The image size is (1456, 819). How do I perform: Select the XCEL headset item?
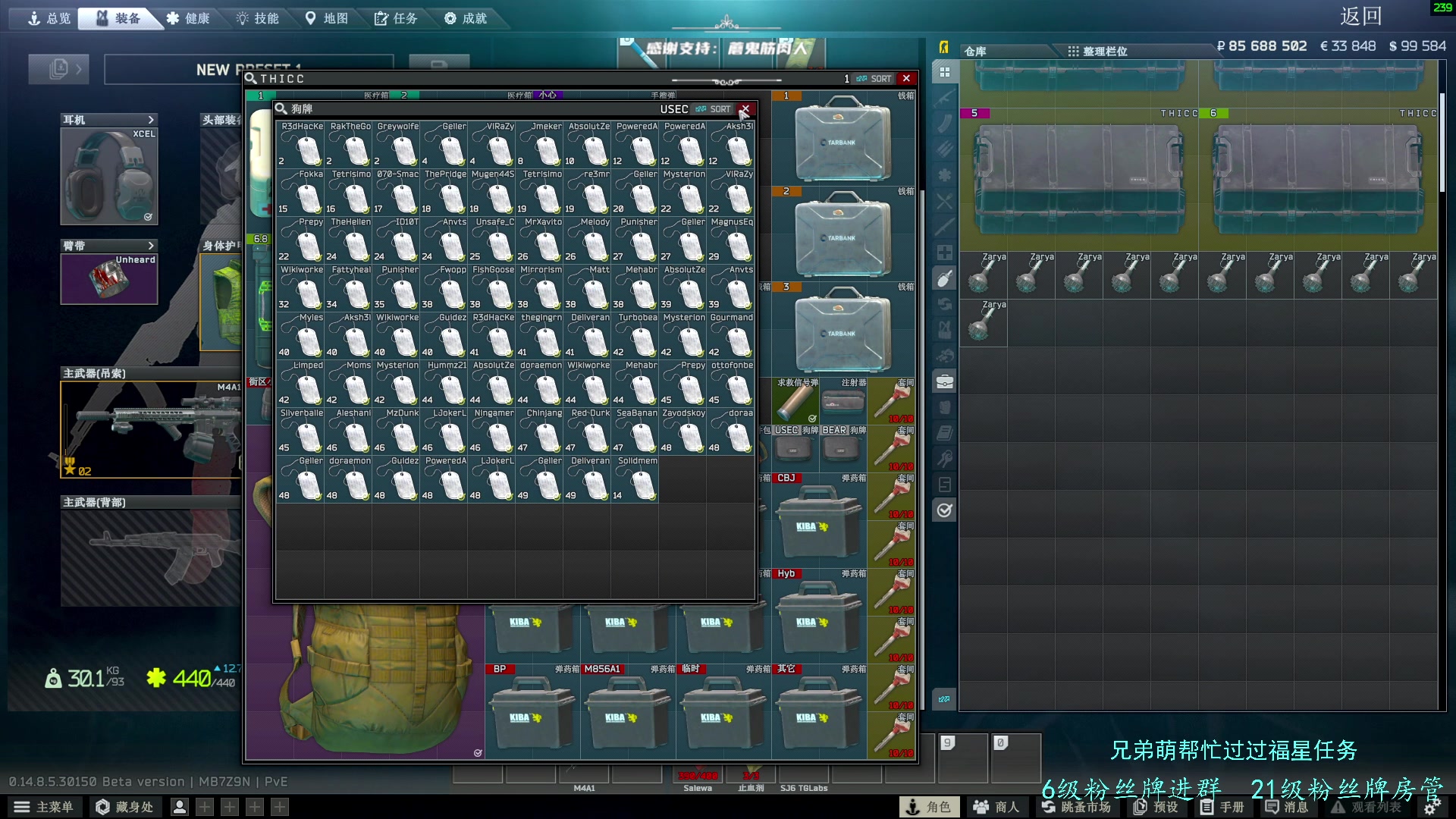pyautogui.click(x=109, y=176)
